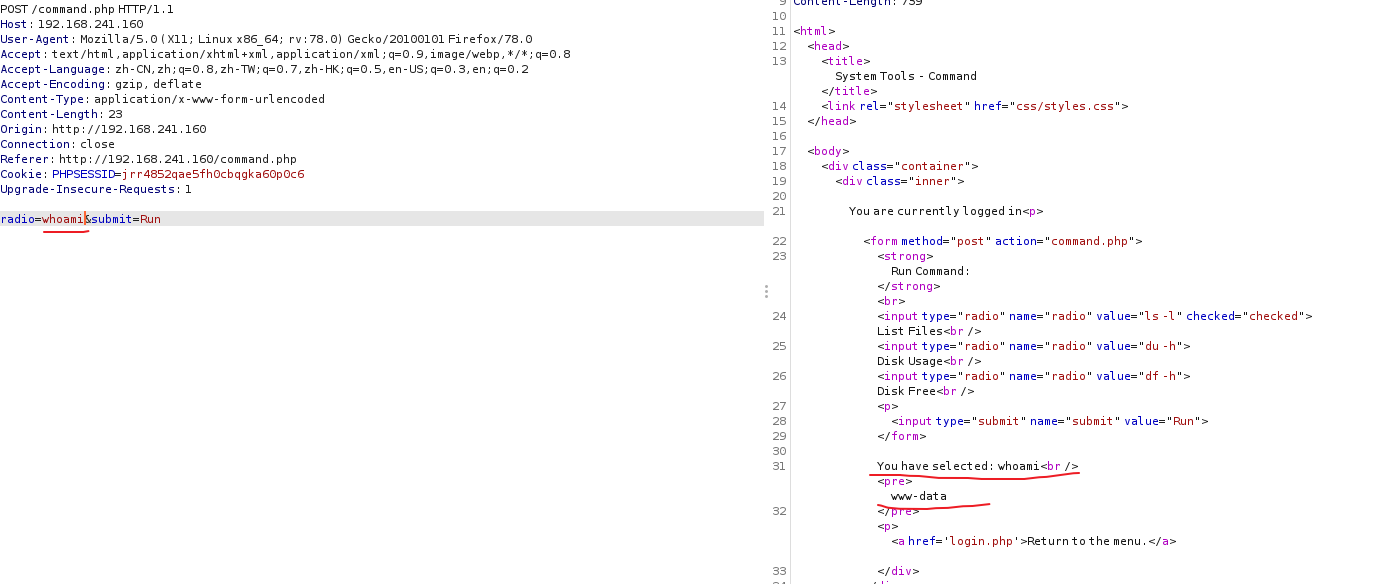Click the opening <html> tag in response
Viewport: 1396px width, 584px height.
tap(814, 31)
